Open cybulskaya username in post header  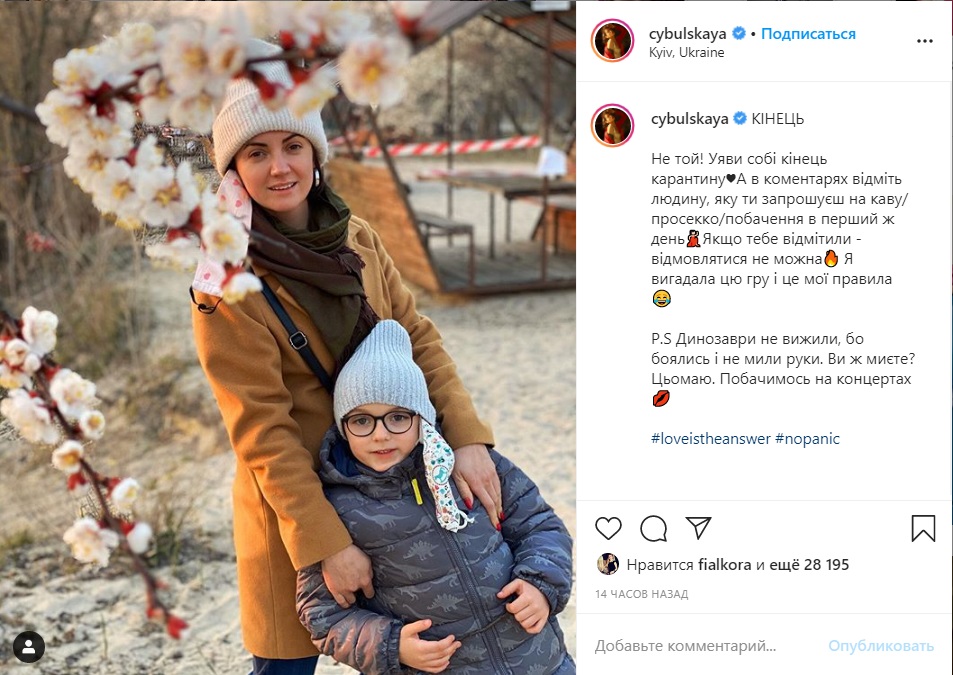point(687,34)
